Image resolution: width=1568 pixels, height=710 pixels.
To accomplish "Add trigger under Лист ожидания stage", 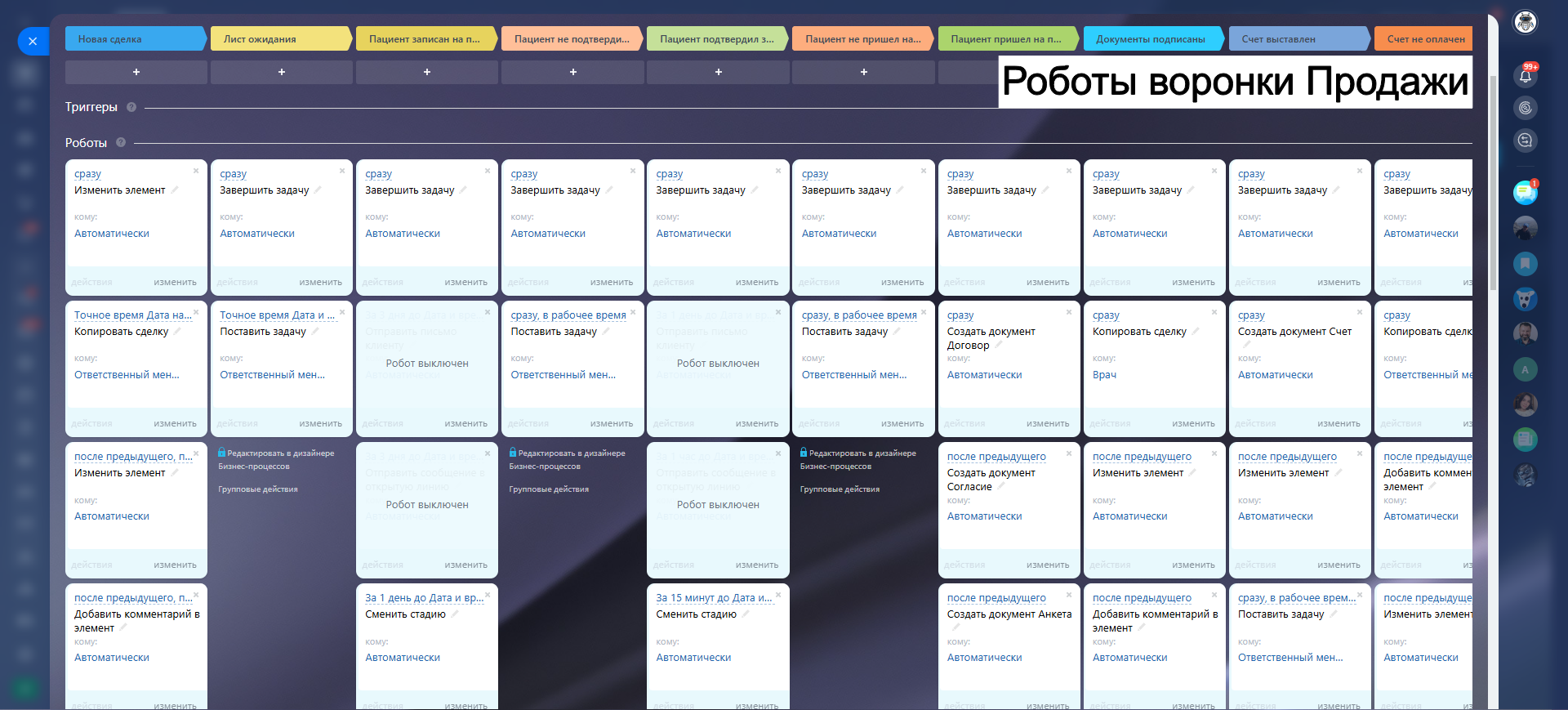I will [x=282, y=72].
